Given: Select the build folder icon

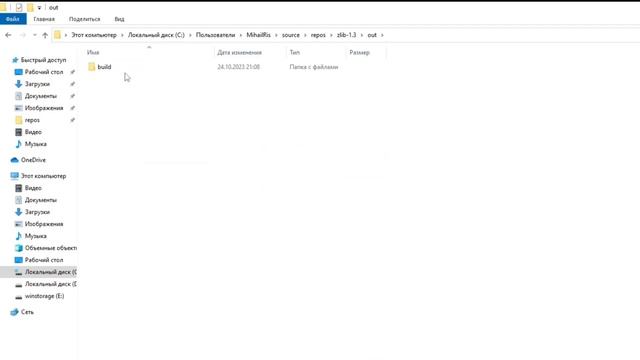Looking at the screenshot, I should pyautogui.click(x=91, y=67).
